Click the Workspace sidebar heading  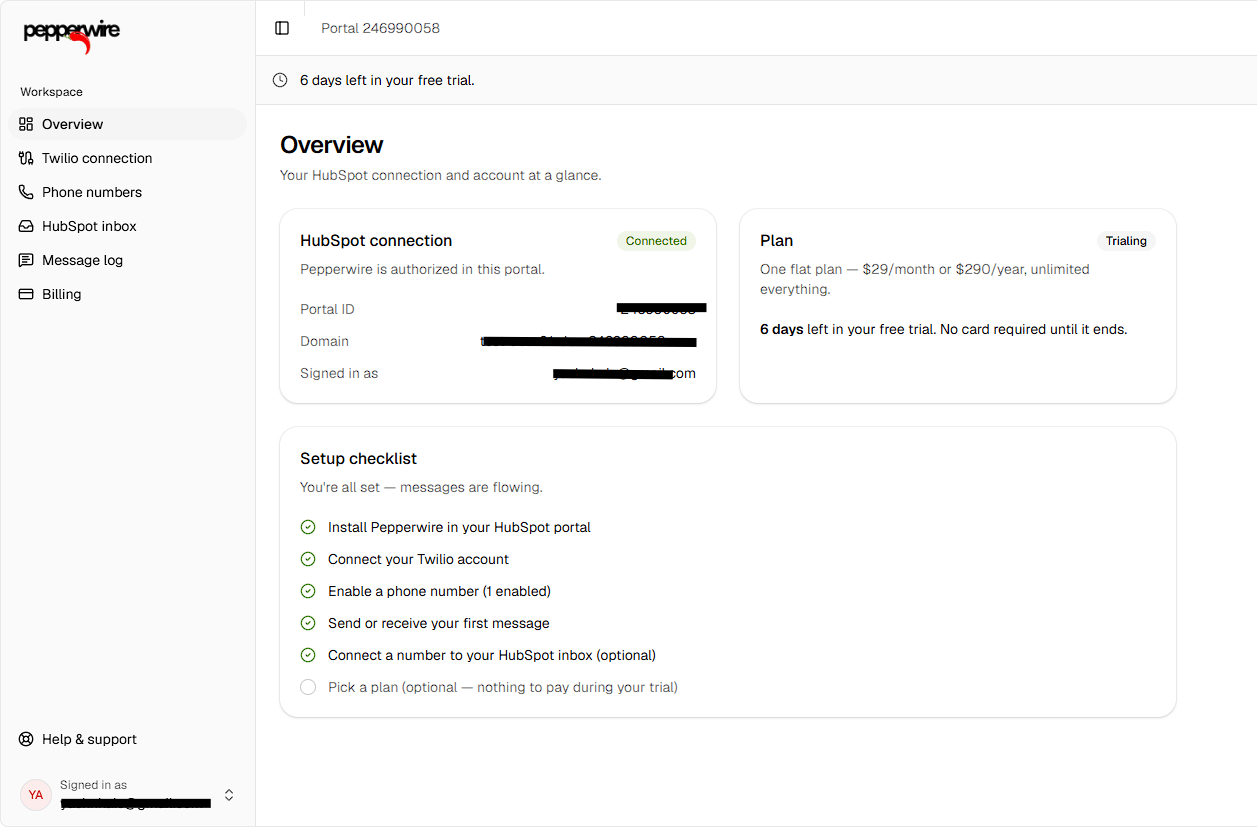51,92
